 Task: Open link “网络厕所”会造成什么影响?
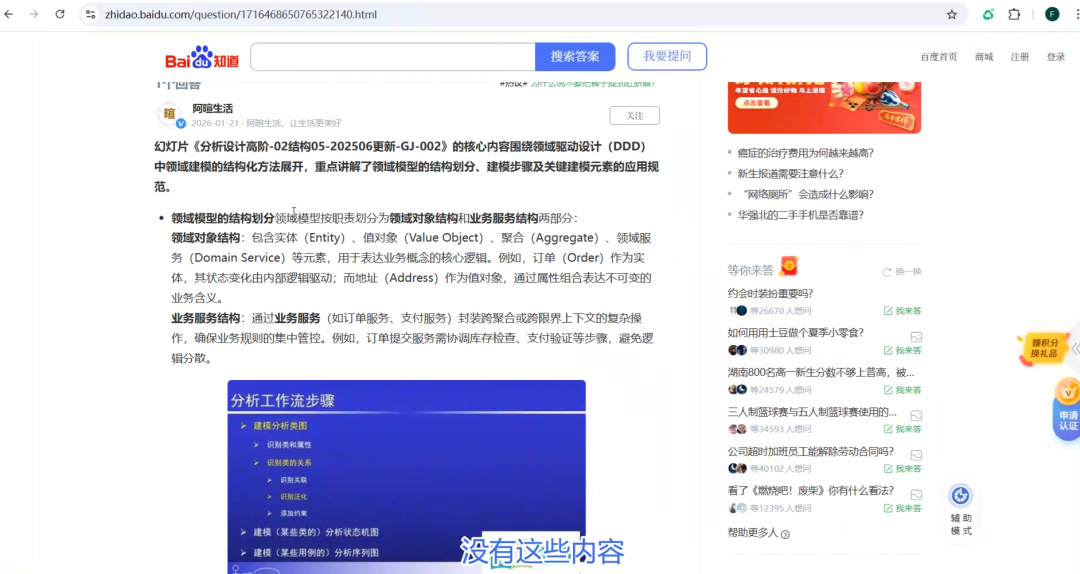point(805,194)
